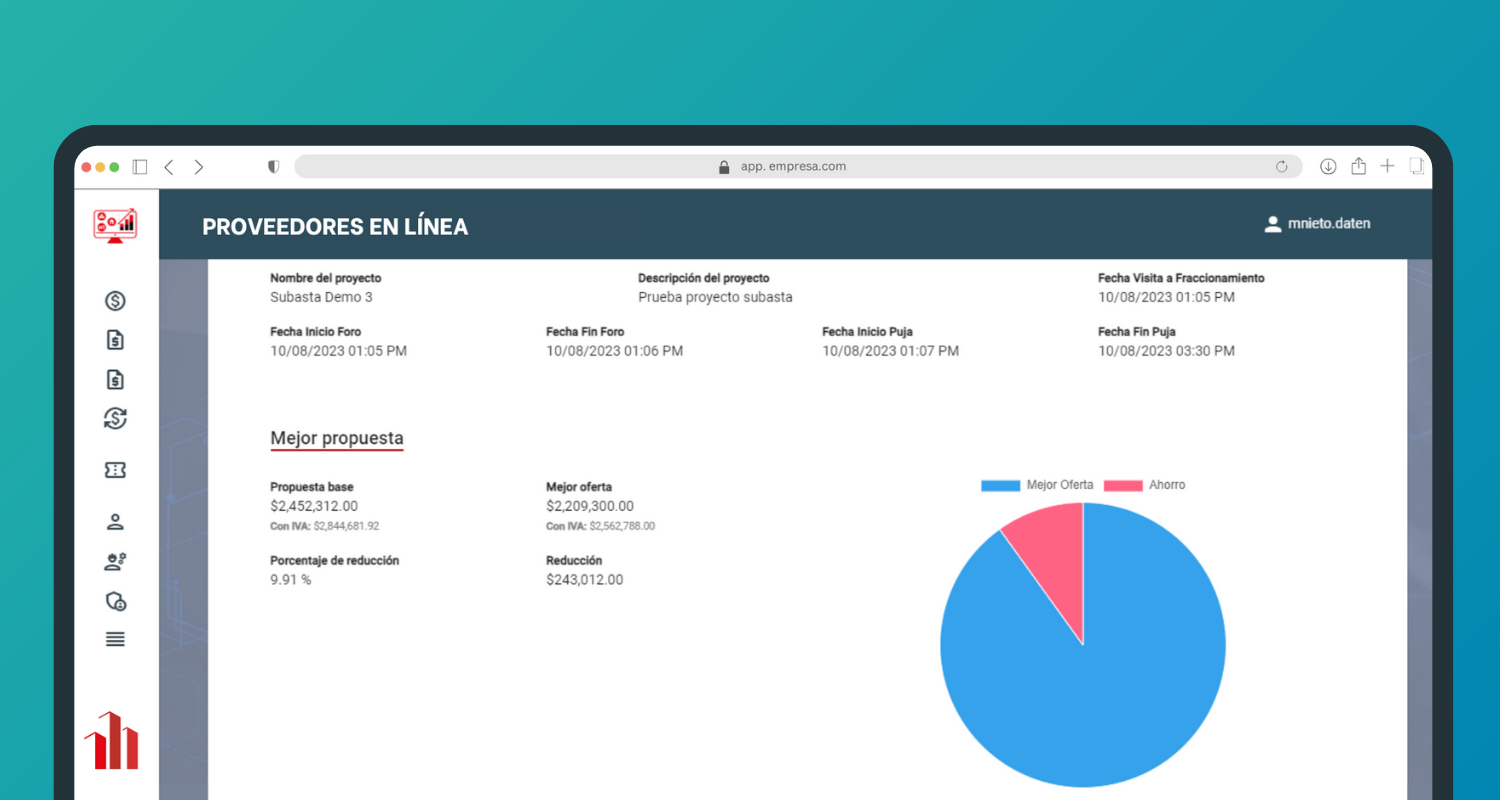Screen dimensions: 1500x800
Task: Open the invoice icon just below the dollar coin
Action: [x=115, y=340]
